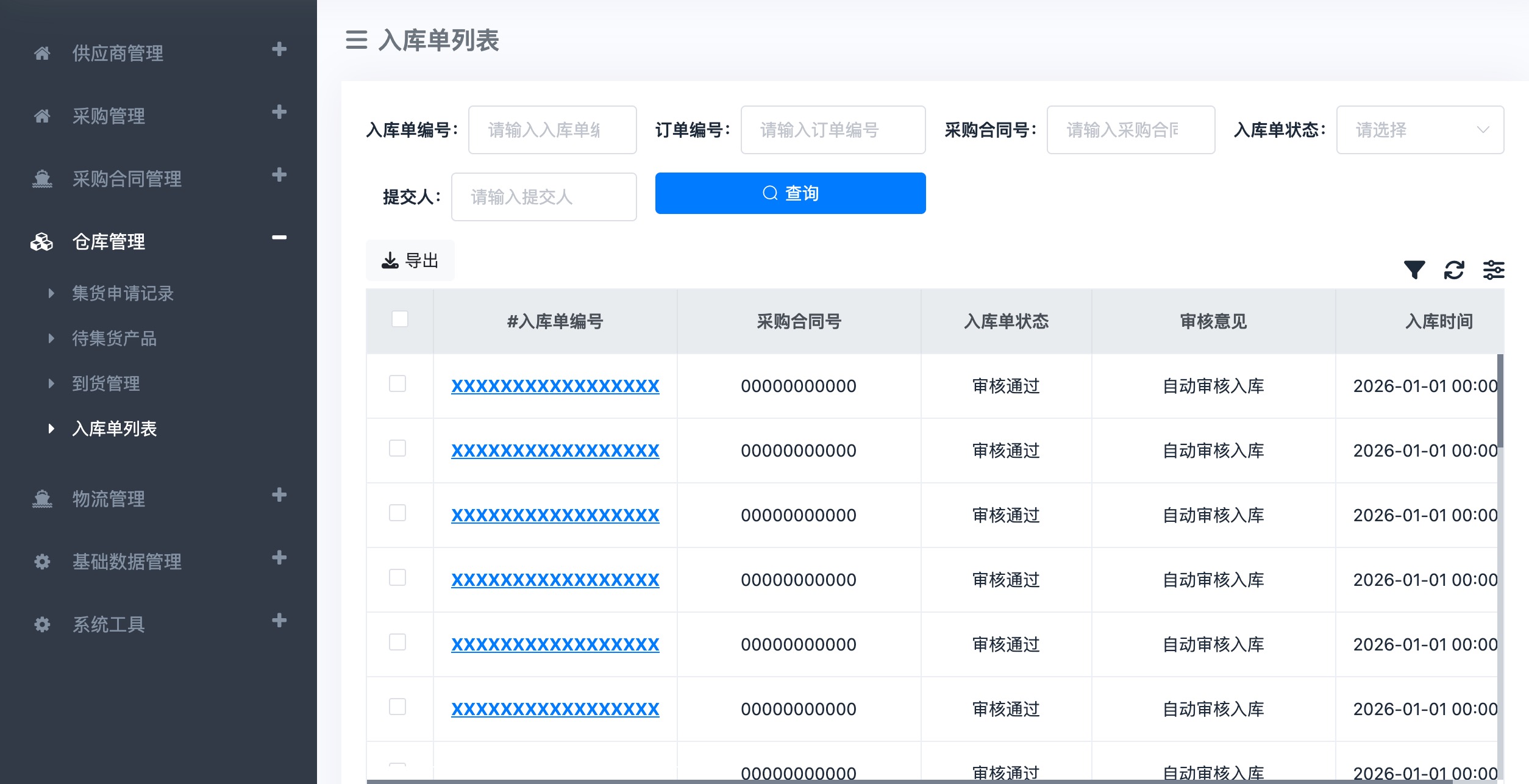Expand 采购管理 menu with plus
This screenshot has width=1529, height=784.
pos(279,112)
